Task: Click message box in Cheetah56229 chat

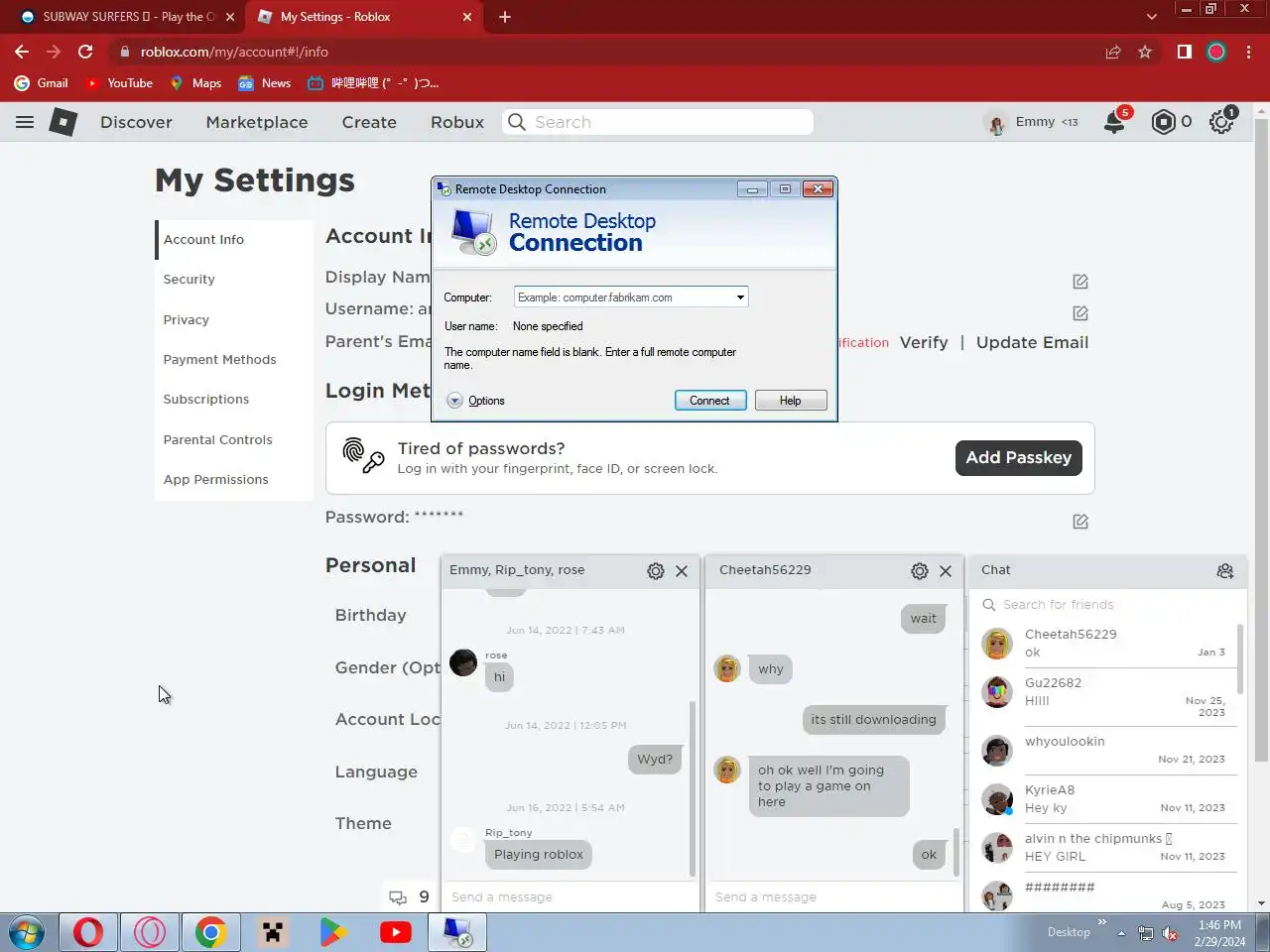Action: pyautogui.click(x=832, y=897)
